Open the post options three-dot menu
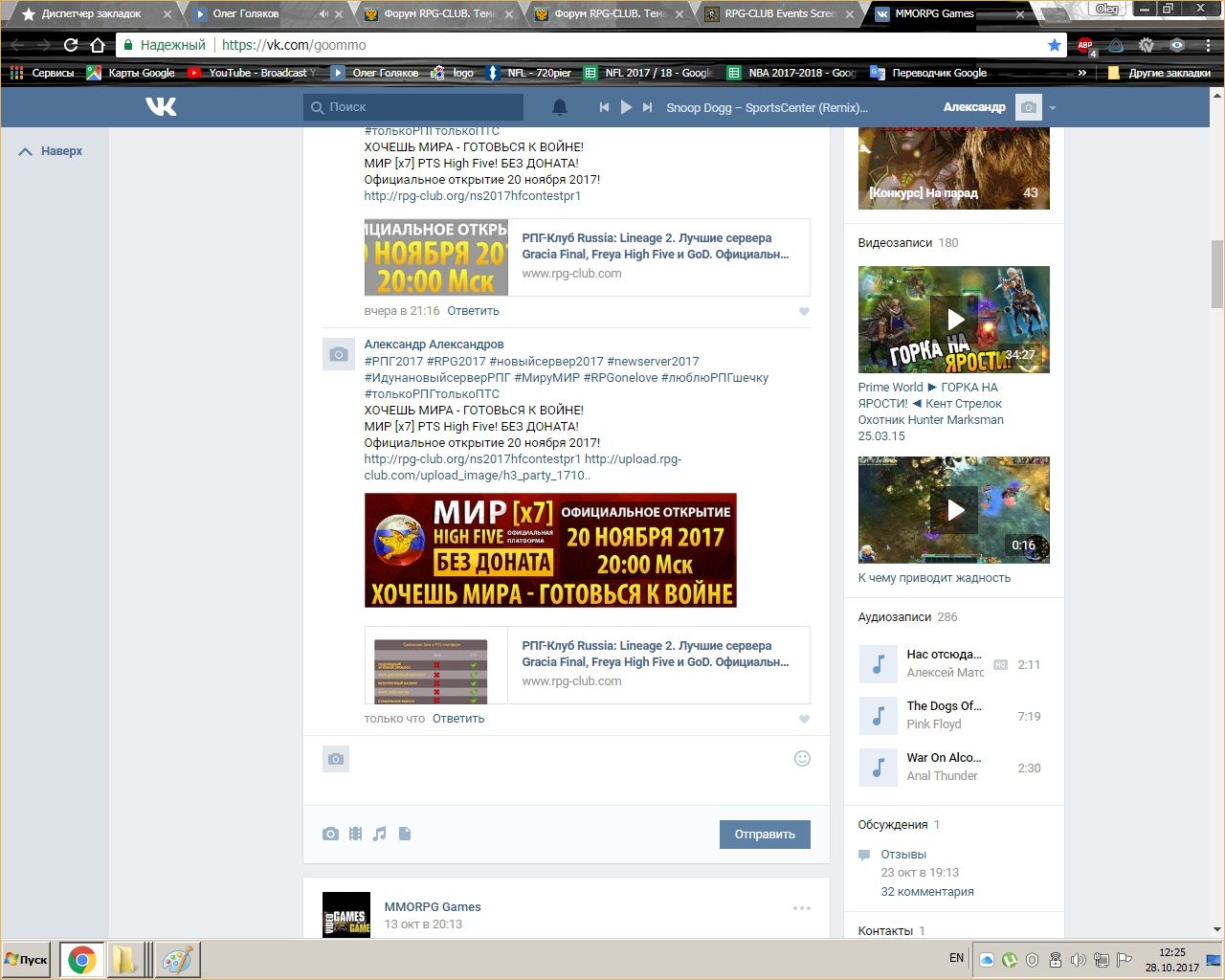This screenshot has width=1225, height=980. tap(802, 908)
